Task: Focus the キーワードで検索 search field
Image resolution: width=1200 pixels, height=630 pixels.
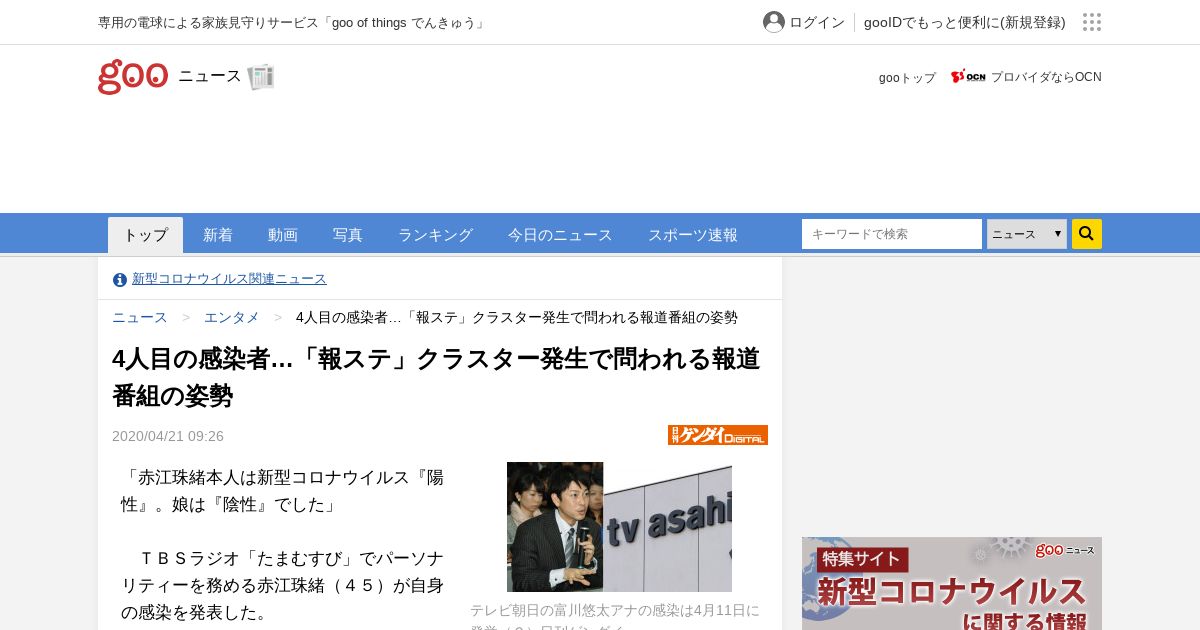Action: click(x=892, y=234)
